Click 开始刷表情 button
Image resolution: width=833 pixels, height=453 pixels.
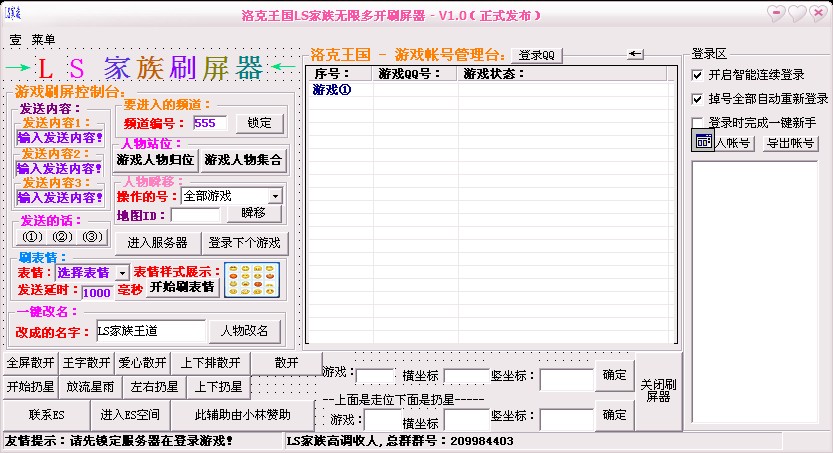[x=182, y=287]
